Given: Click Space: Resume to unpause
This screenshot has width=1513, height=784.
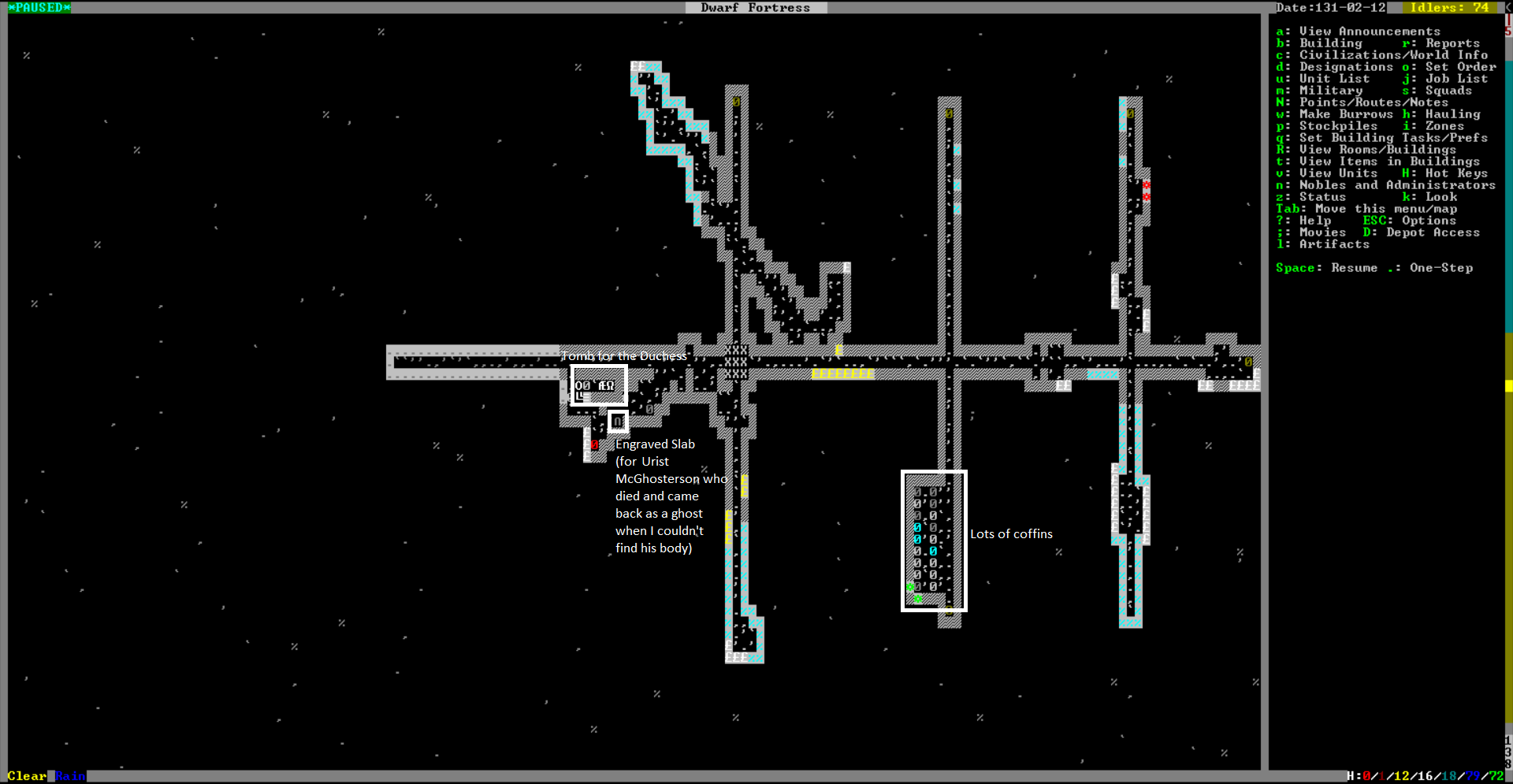Looking at the screenshot, I should 1326,268.
